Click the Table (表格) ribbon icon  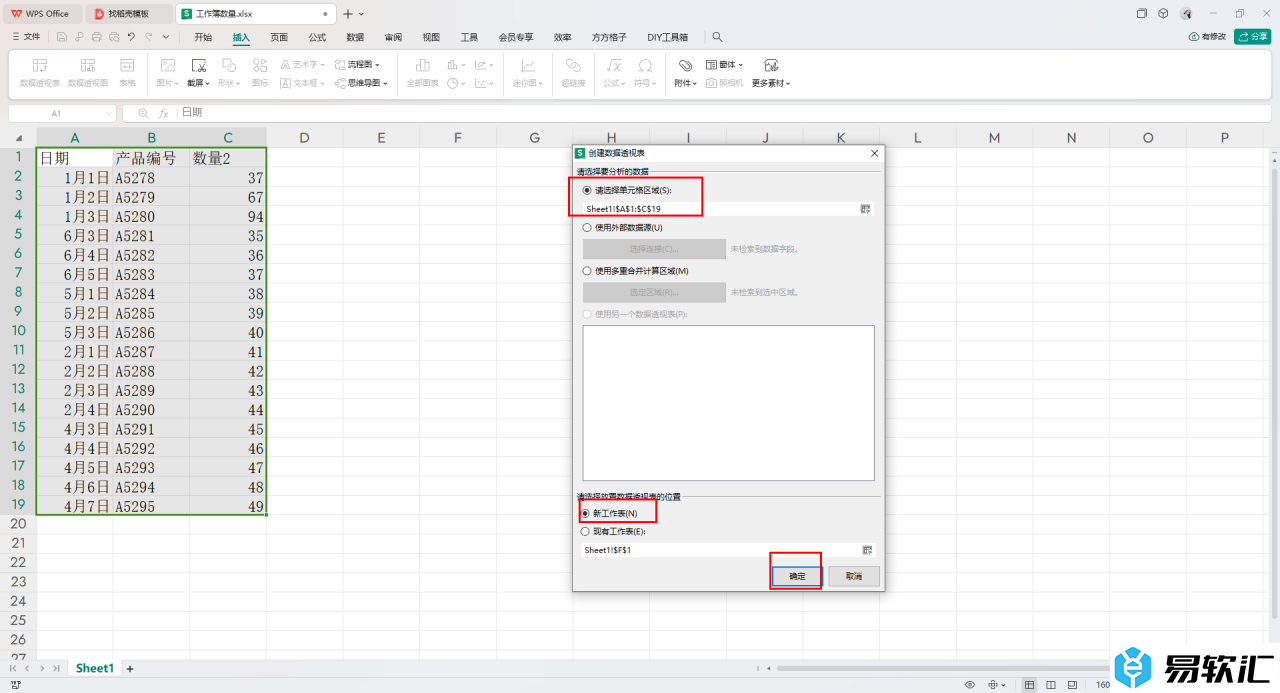tap(127, 65)
